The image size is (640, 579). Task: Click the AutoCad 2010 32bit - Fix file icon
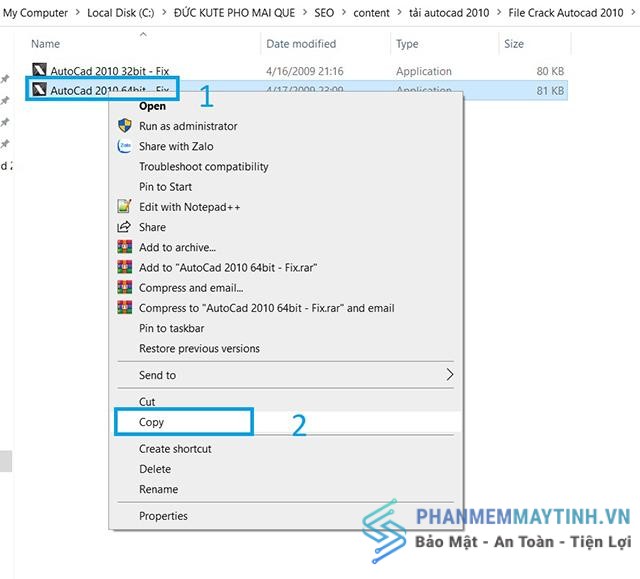tap(39, 70)
